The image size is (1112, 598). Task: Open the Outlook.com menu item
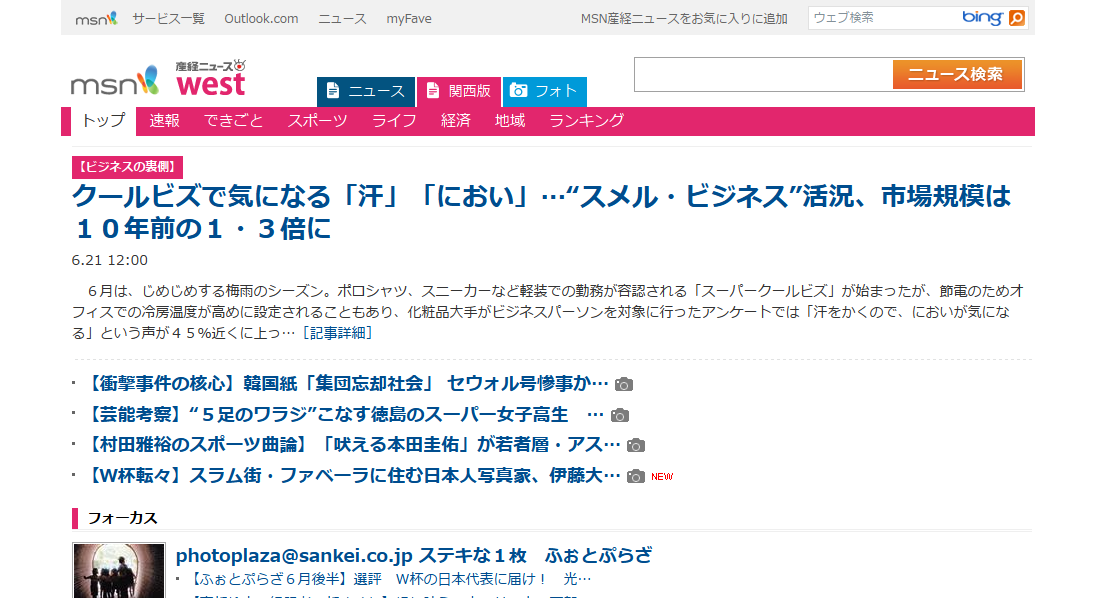click(261, 17)
